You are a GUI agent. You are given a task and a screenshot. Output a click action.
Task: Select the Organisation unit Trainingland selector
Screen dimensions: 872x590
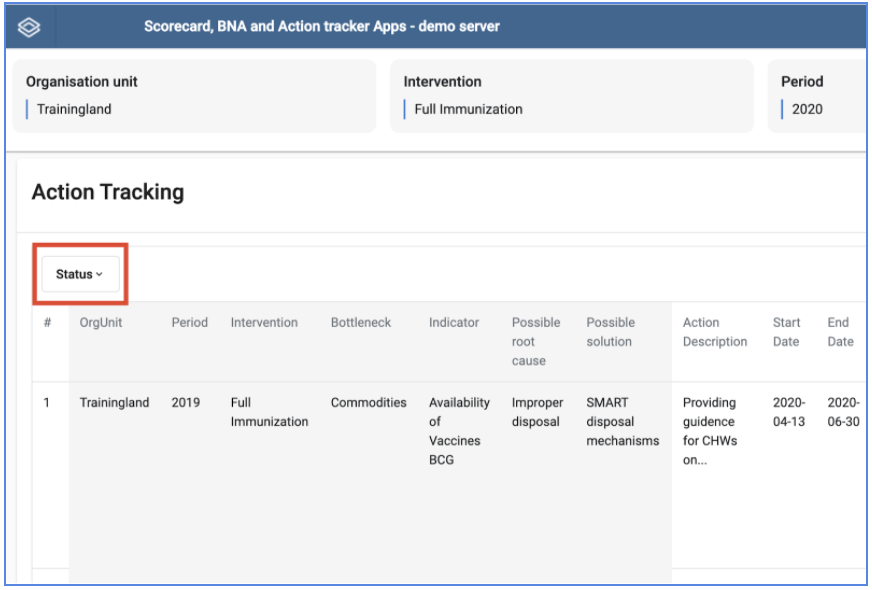tap(194, 96)
